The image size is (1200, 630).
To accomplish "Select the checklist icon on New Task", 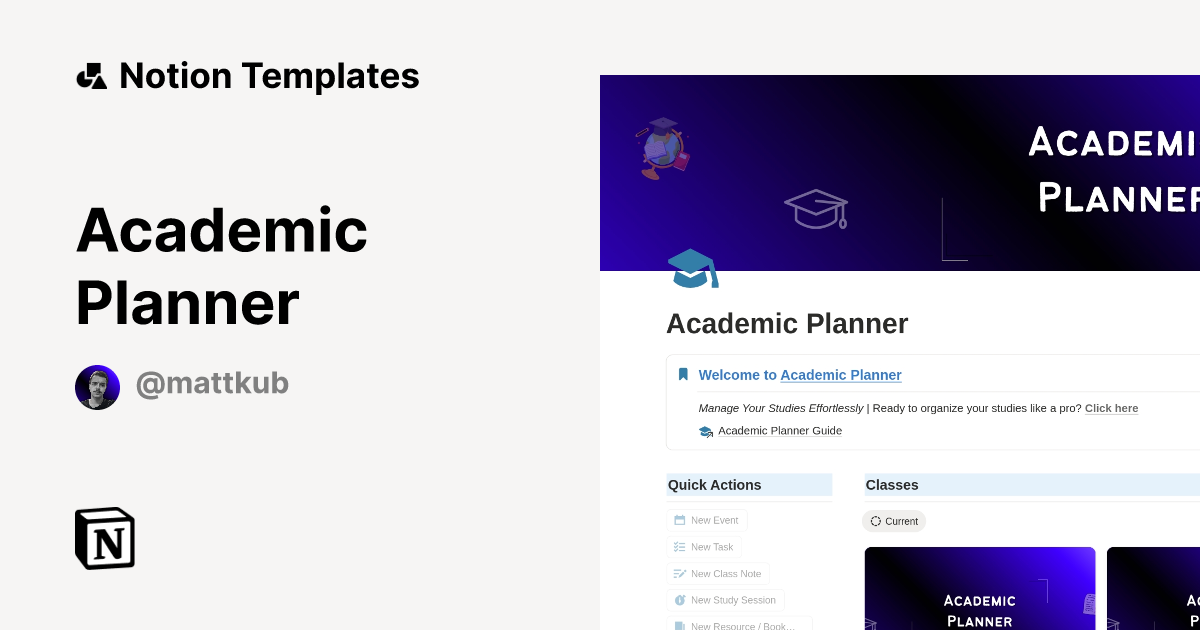I will point(679,547).
